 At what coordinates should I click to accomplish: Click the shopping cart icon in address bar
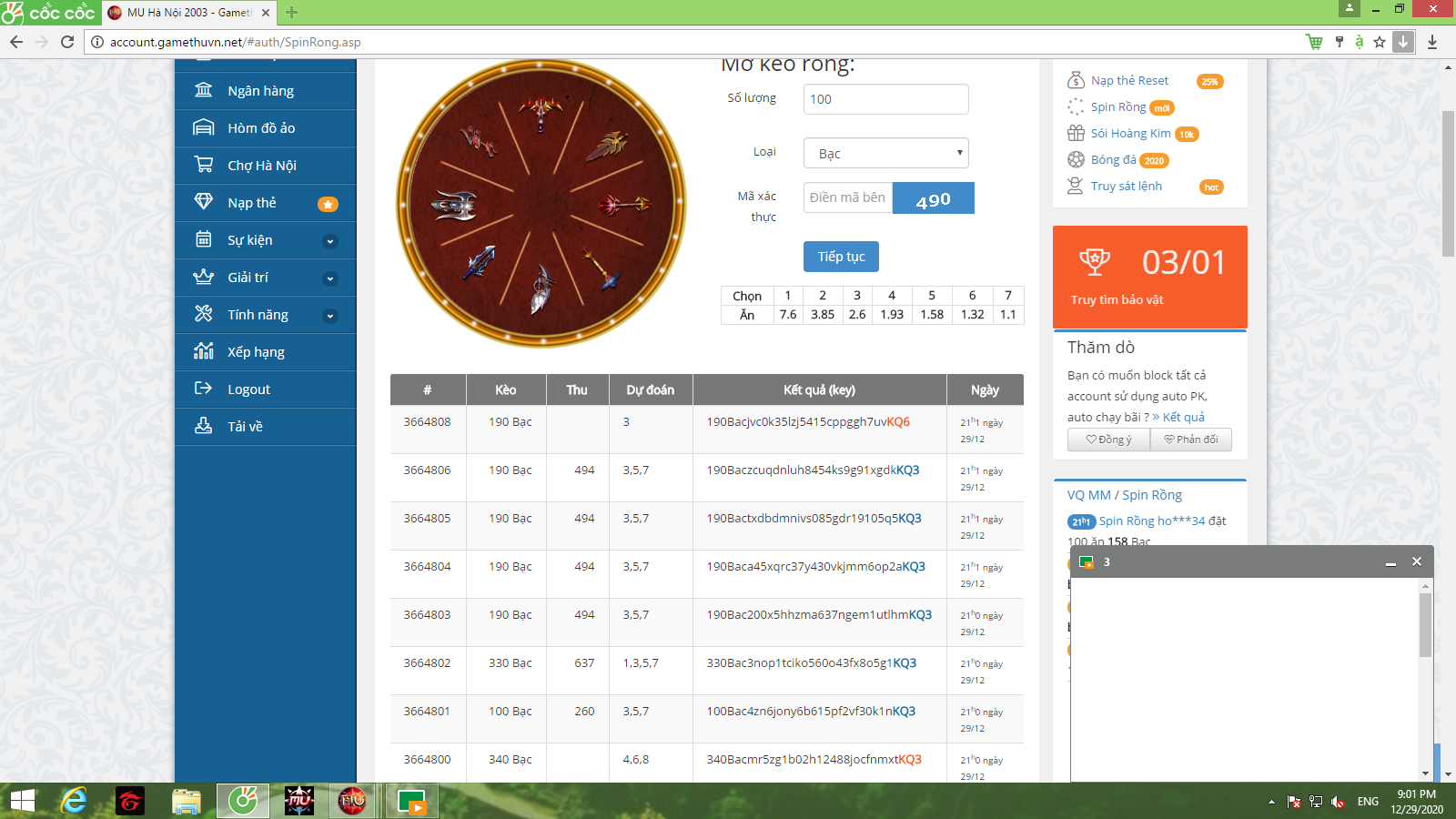pyautogui.click(x=1314, y=42)
